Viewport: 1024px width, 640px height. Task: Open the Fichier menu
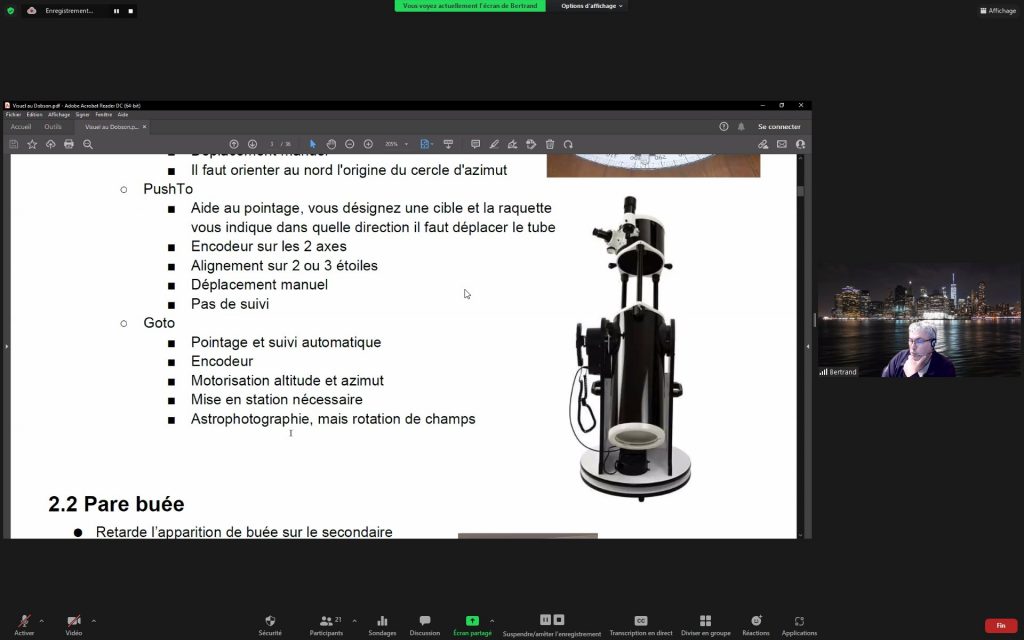[x=13, y=115]
